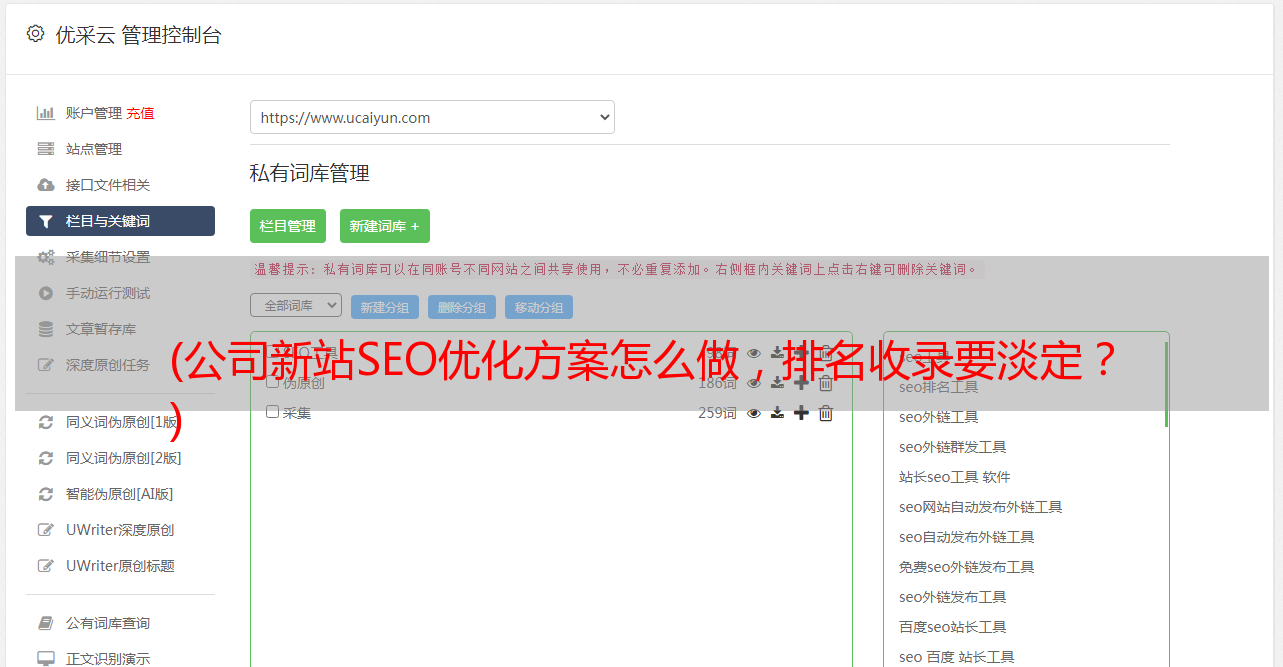Screen dimensions: 1283x667
Task: Click the book icon of 公有词库查询
Action: 46,623
